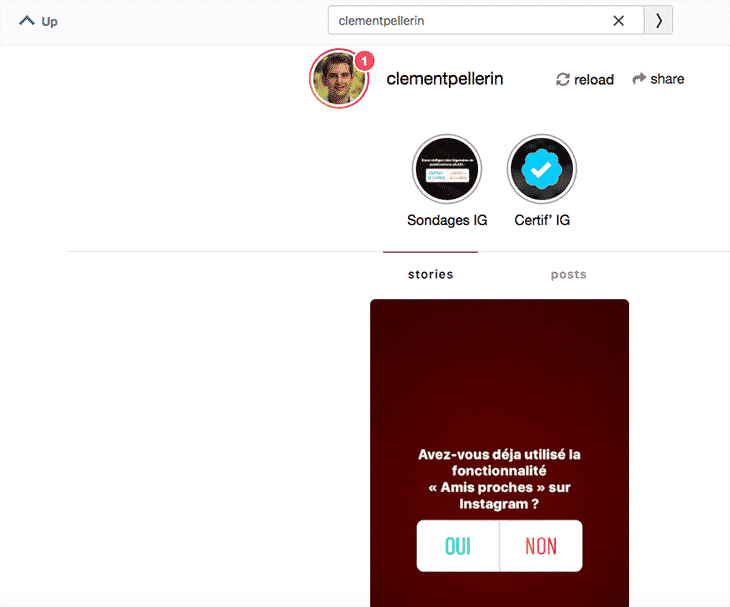The width and height of the screenshot is (730, 607).
Task: Click the Up label text
Action: click(49, 21)
